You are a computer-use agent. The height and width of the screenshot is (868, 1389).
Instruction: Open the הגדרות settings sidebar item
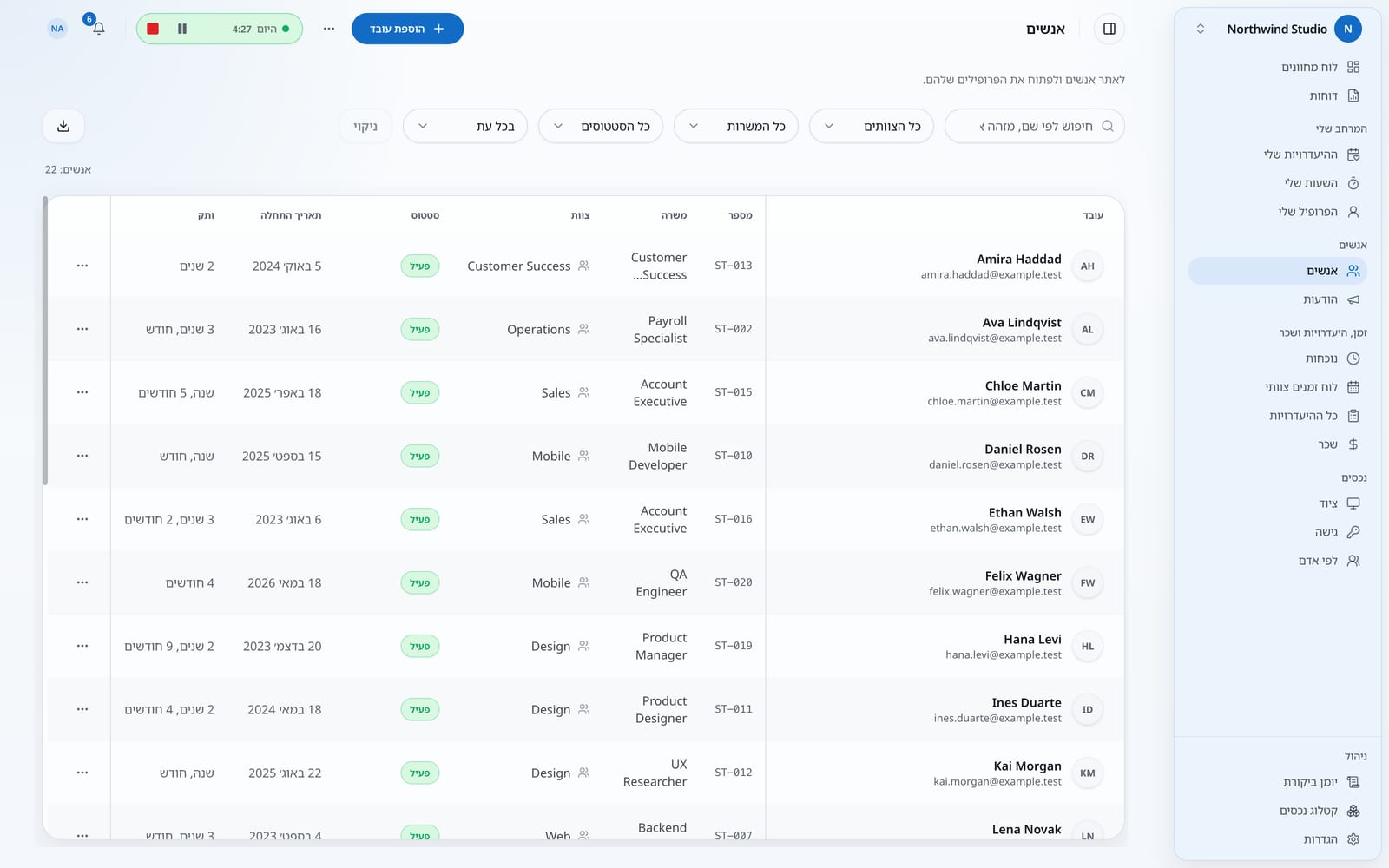[1278, 839]
